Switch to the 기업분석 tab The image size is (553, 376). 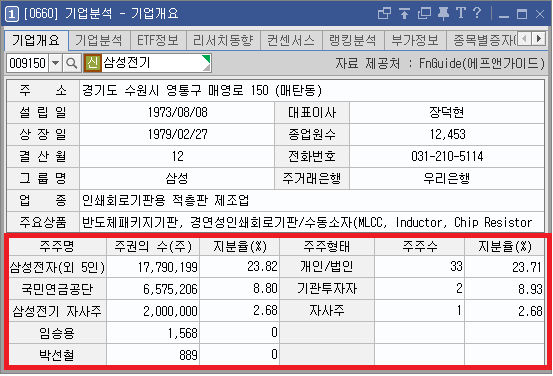coord(99,40)
